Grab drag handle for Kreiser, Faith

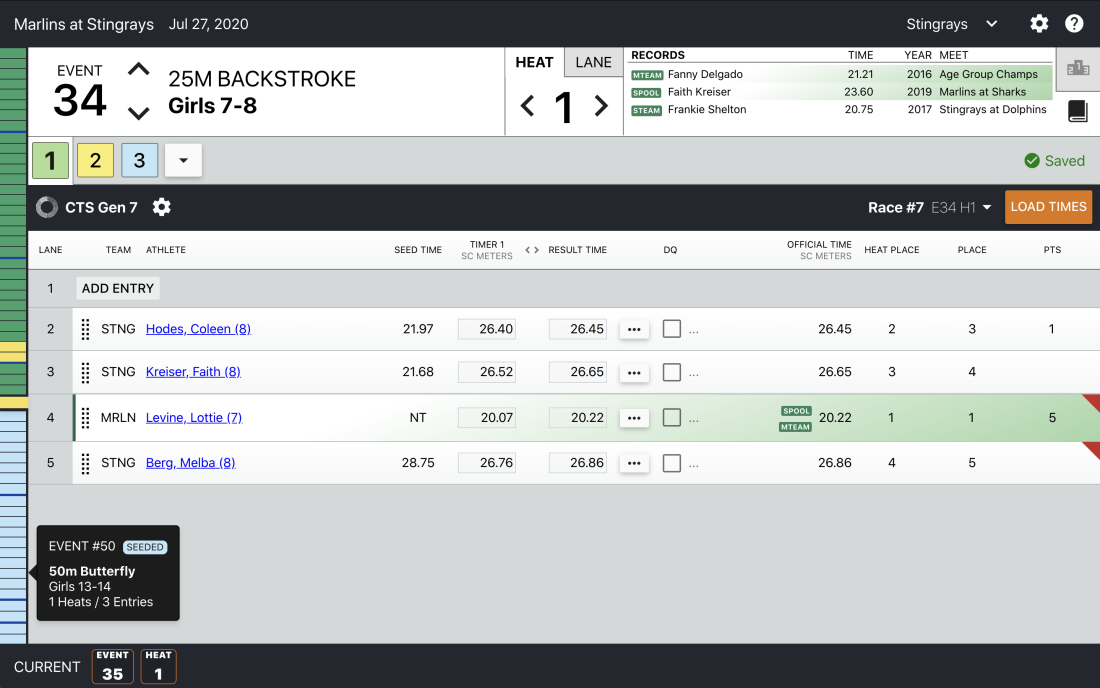point(86,372)
